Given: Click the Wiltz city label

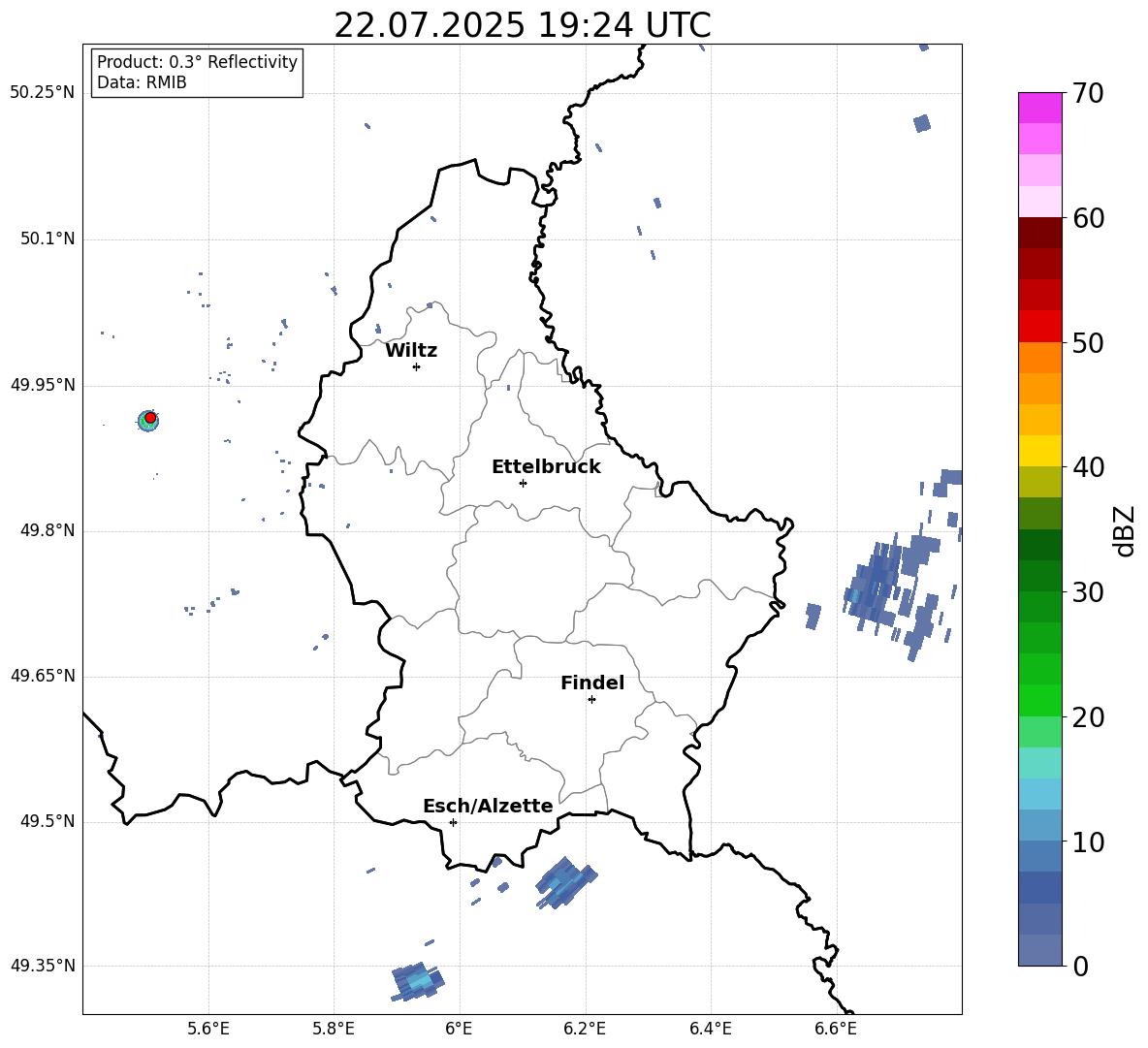Looking at the screenshot, I should (x=411, y=351).
